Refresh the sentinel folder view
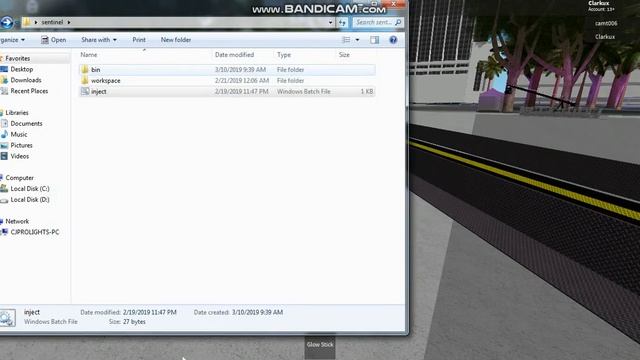640x360 pixels. (x=342, y=22)
